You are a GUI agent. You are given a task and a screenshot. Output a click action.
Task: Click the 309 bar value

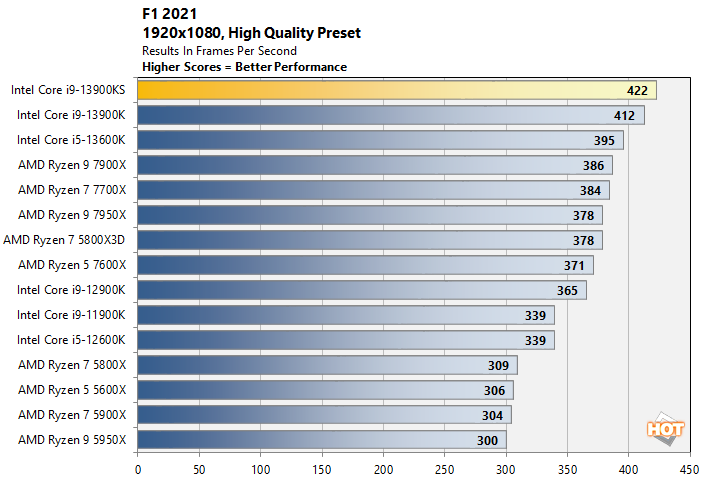click(498, 366)
